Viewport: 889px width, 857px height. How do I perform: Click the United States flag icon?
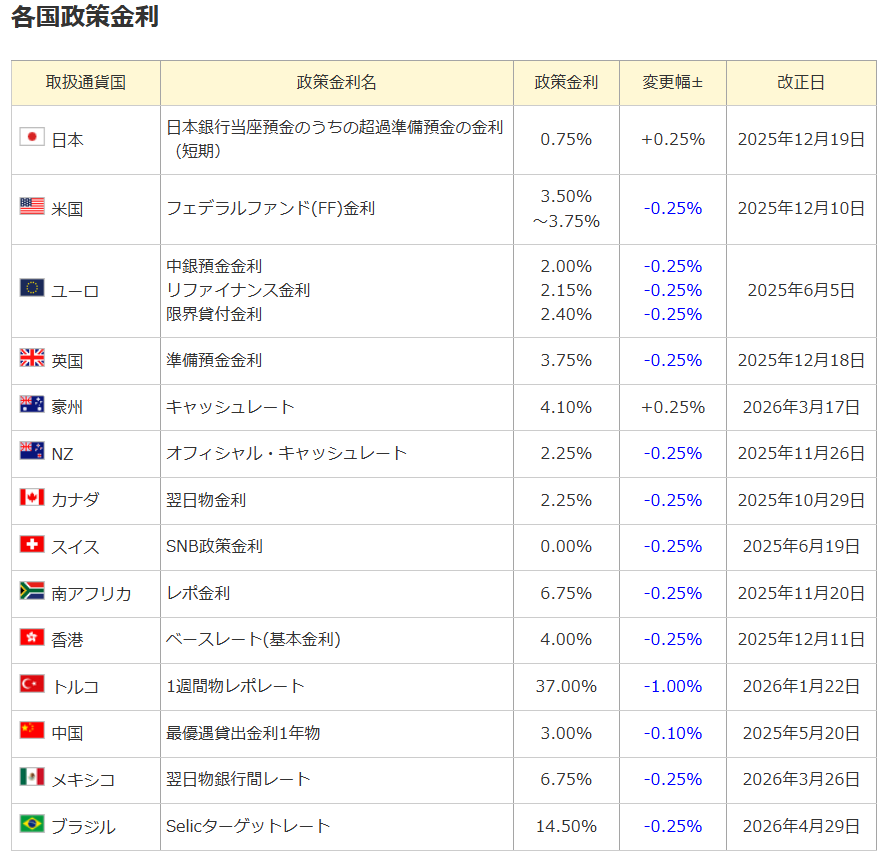point(32,206)
